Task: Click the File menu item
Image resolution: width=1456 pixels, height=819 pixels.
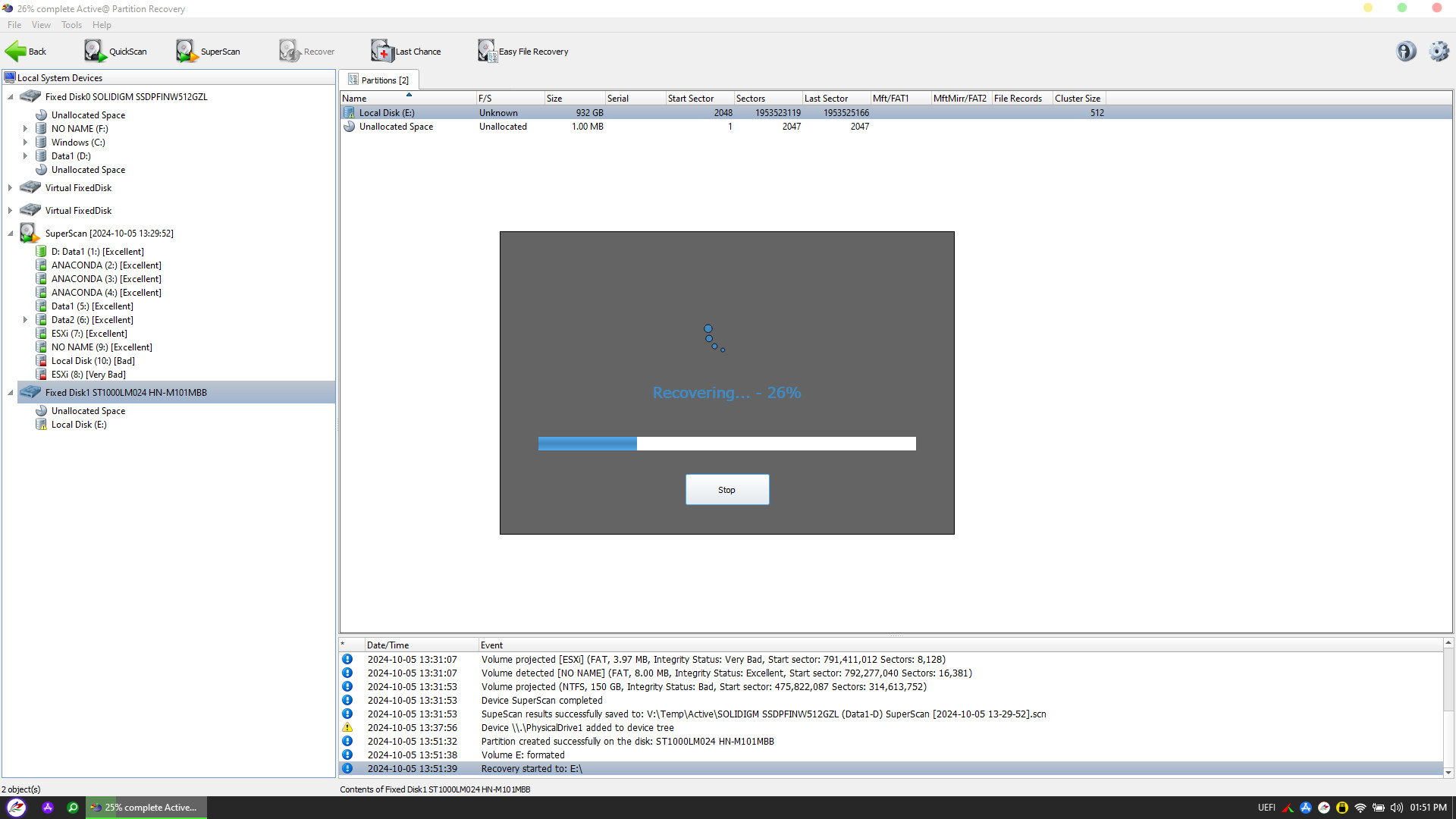Action: pos(14,25)
